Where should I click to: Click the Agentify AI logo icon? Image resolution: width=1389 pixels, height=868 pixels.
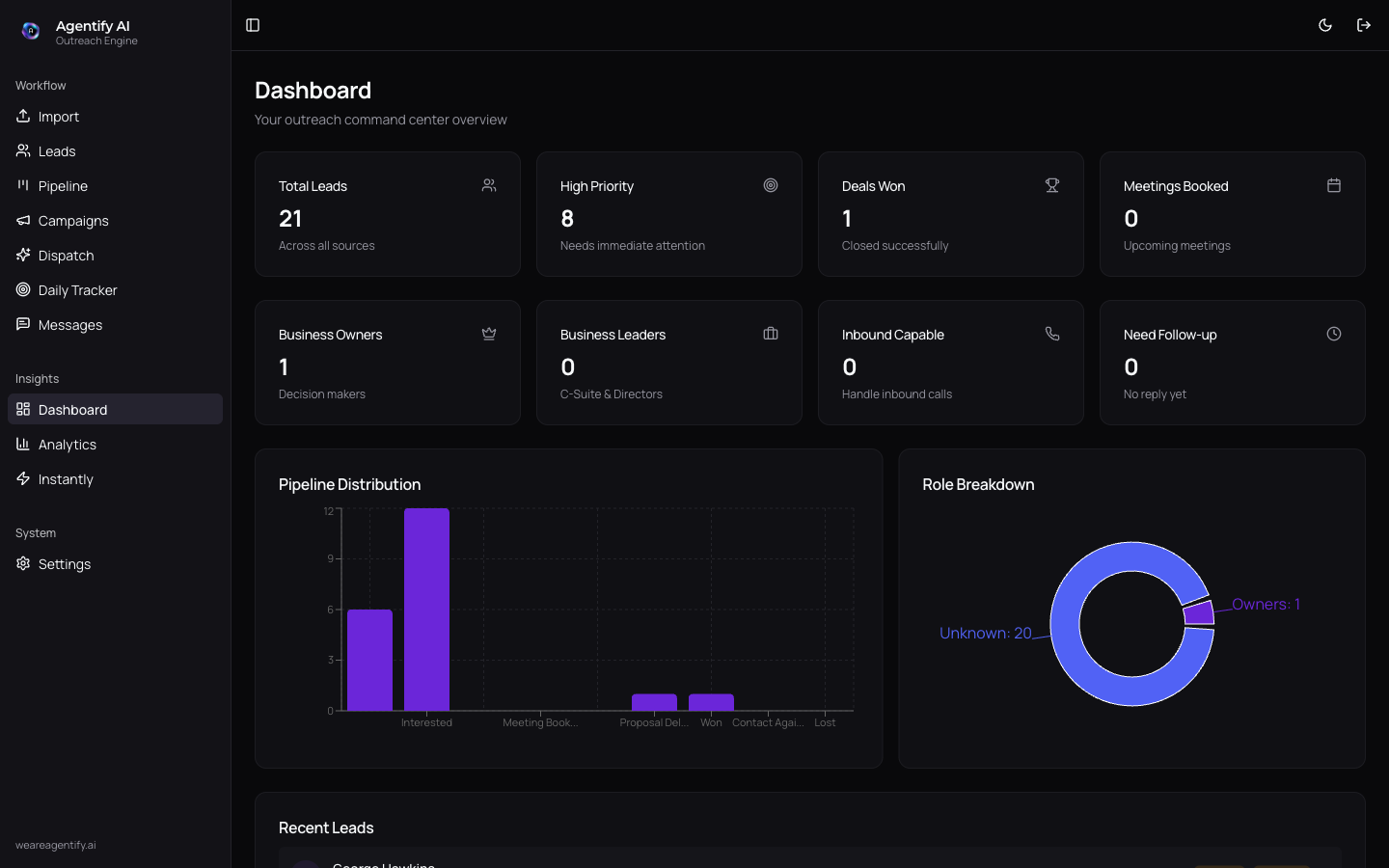click(31, 31)
